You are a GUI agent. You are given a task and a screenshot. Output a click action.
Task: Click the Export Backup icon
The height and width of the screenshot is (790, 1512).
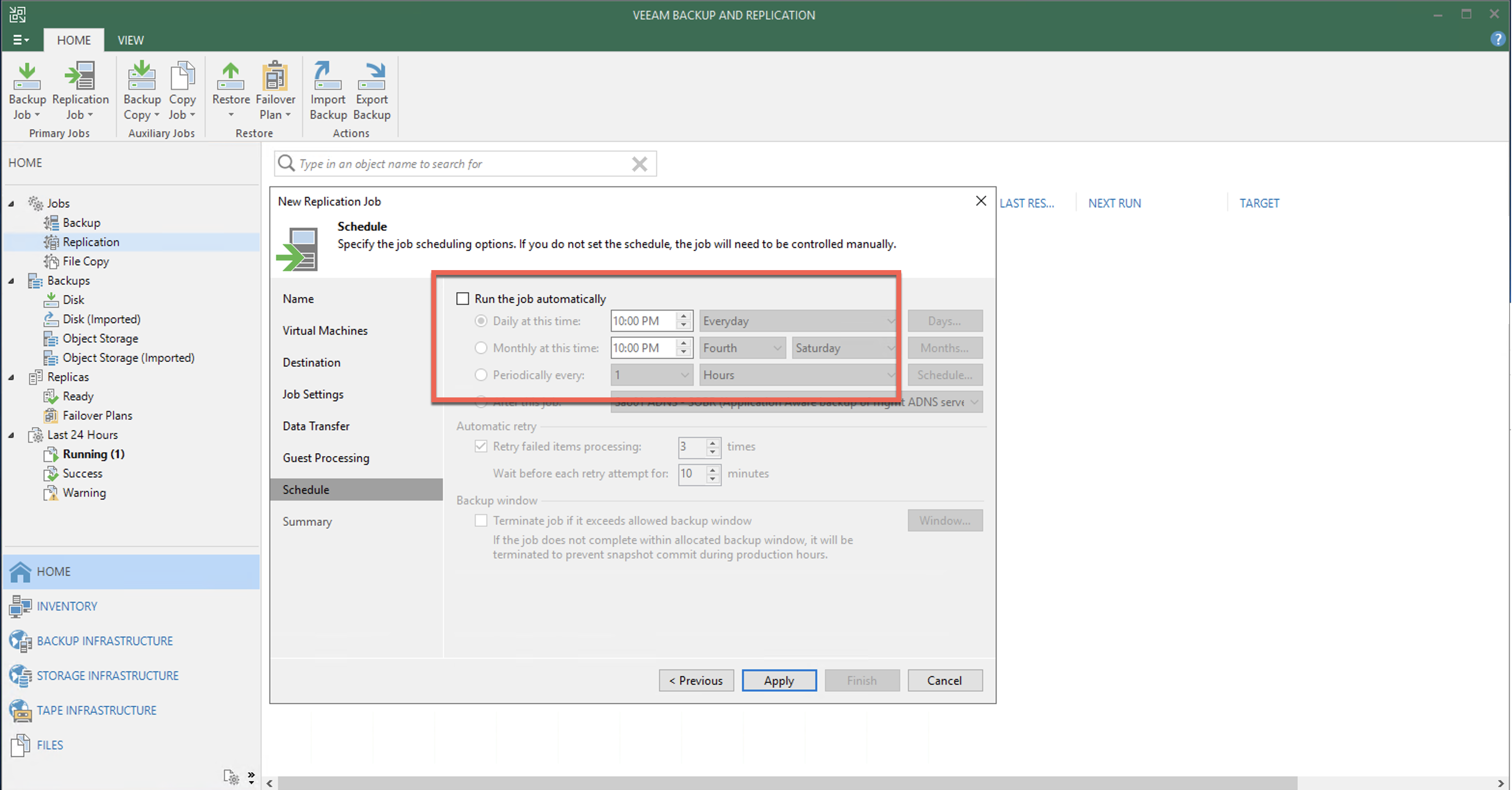coord(371,90)
